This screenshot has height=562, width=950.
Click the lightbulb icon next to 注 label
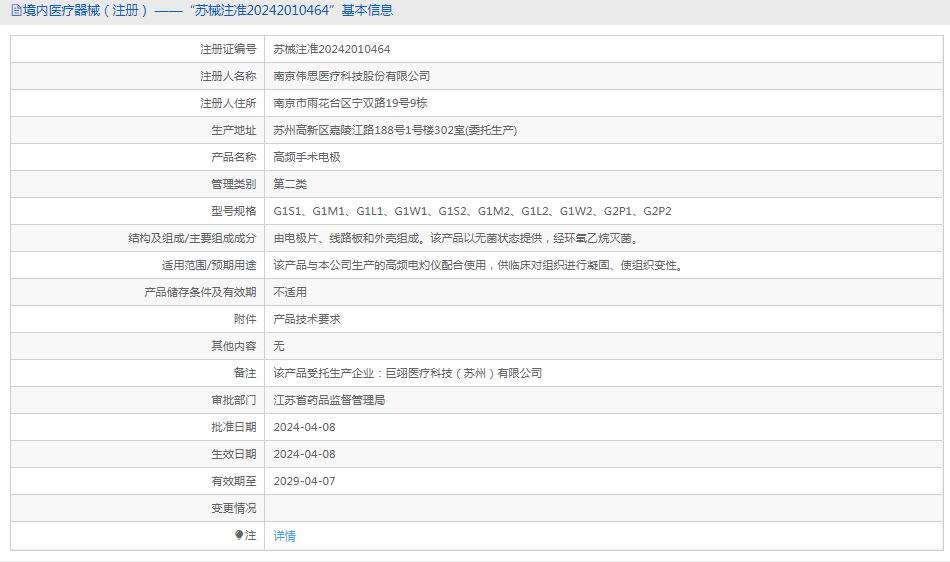tap(239, 535)
